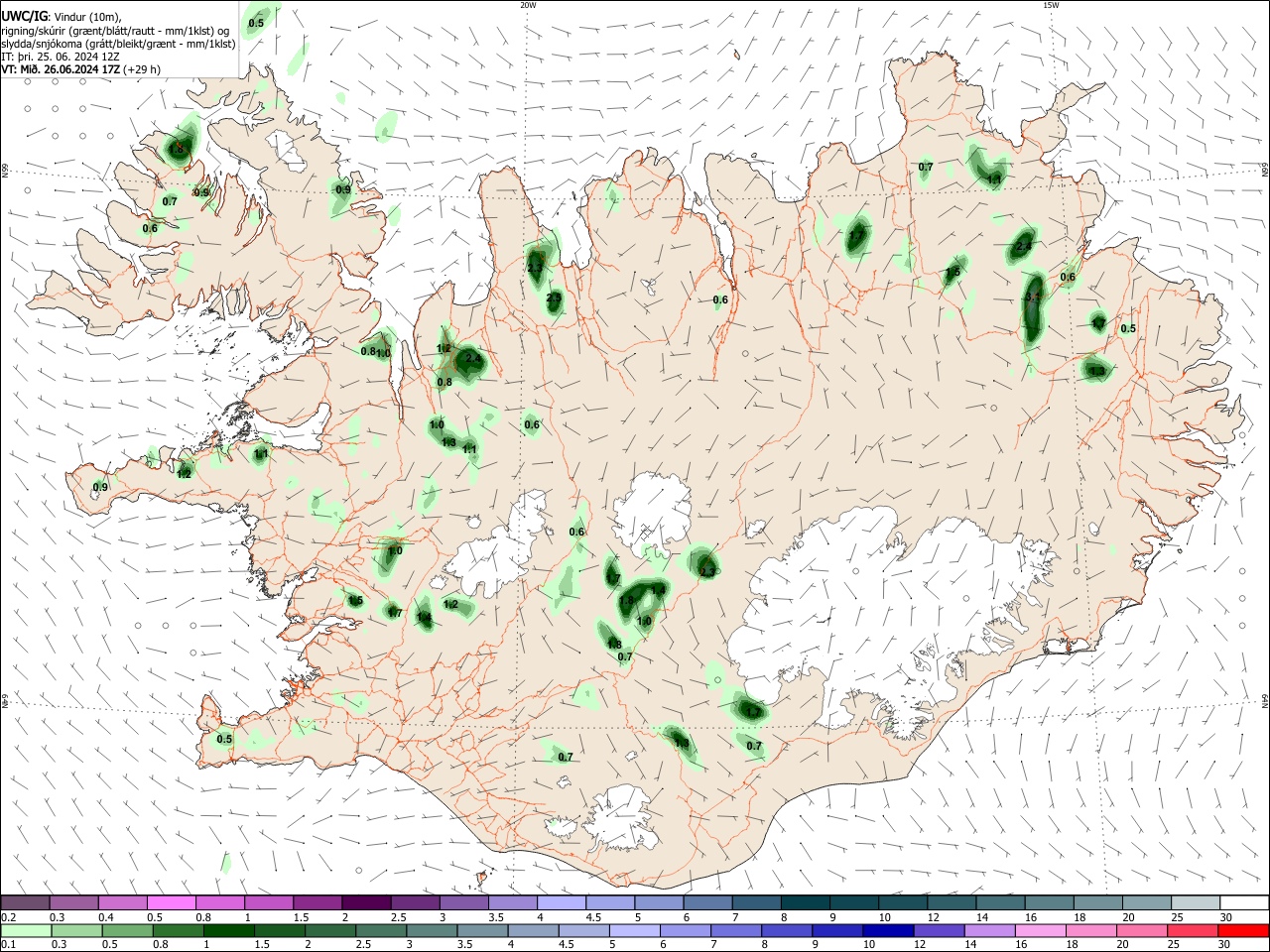Click the 'slydda/snjókoma' legend description line
Screen dimensions: 1270x952
point(118,43)
